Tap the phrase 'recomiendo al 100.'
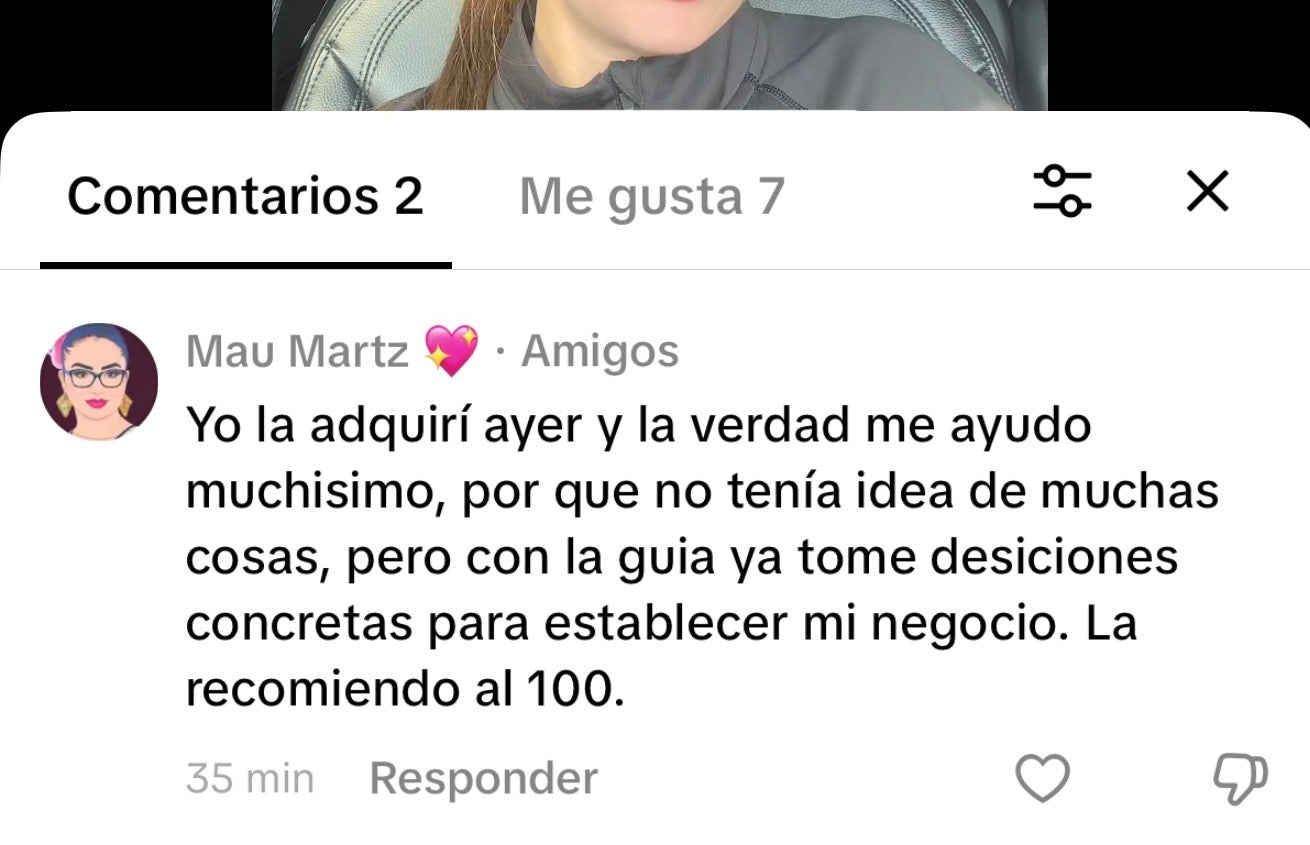 pos(405,691)
